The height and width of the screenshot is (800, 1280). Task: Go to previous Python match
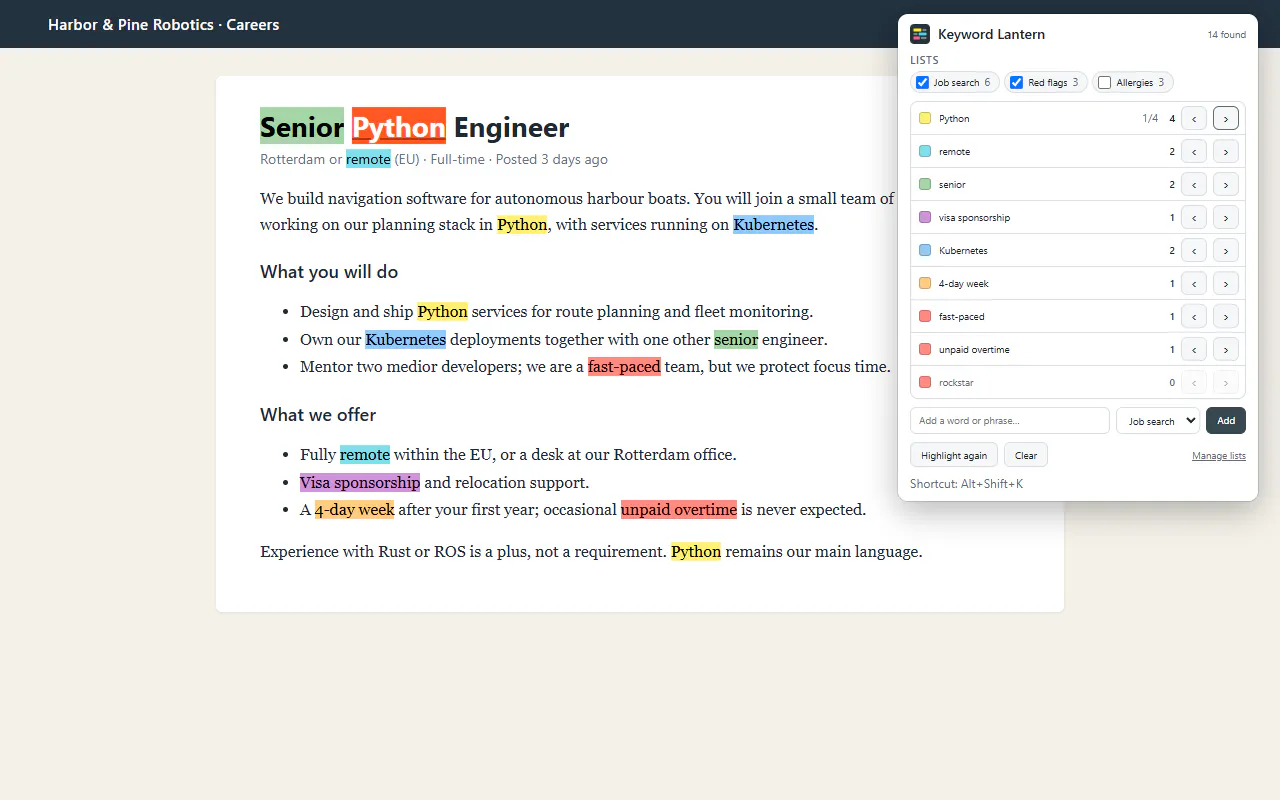pyautogui.click(x=1194, y=118)
